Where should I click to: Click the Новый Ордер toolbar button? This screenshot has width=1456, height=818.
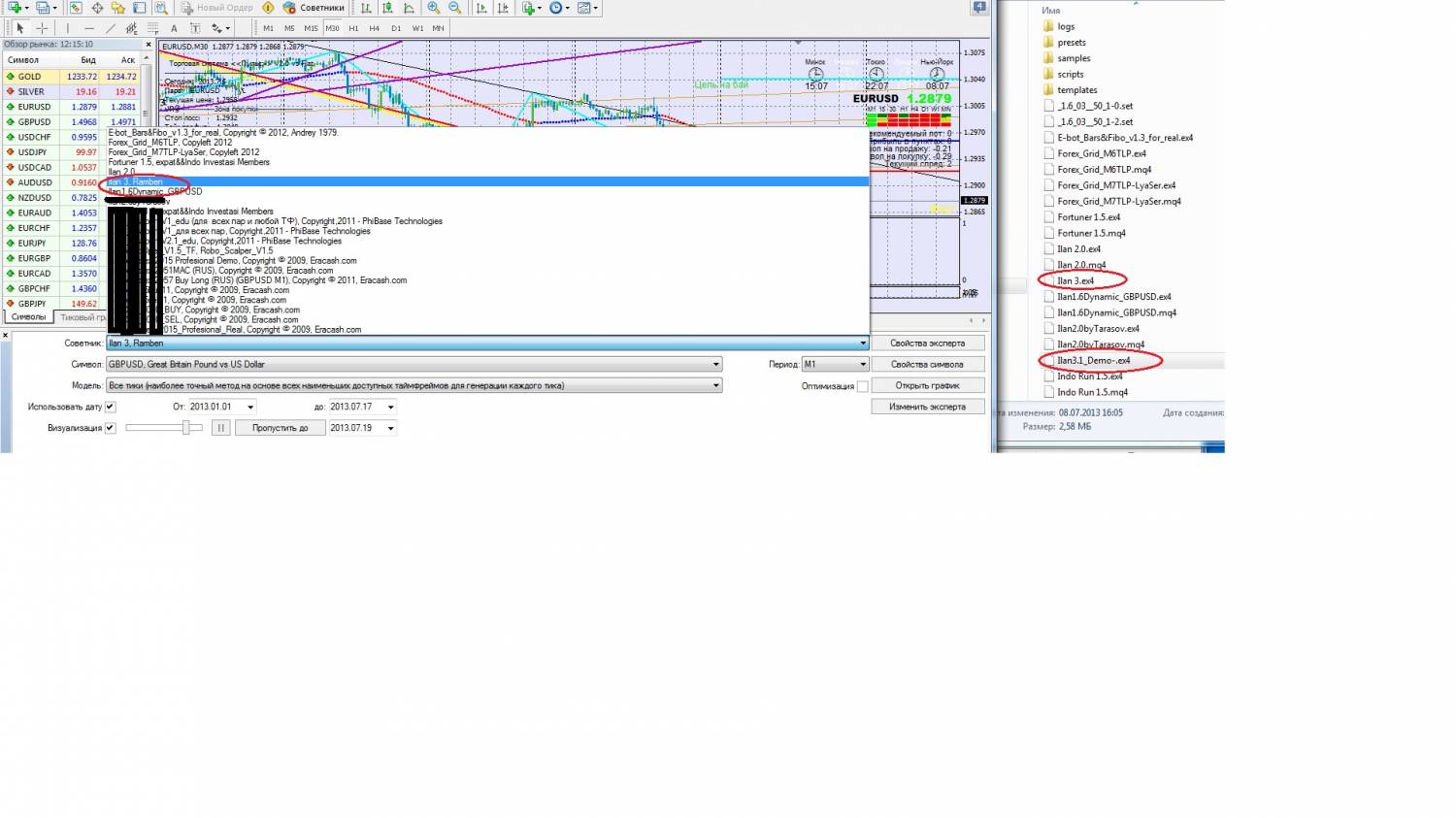point(217,8)
